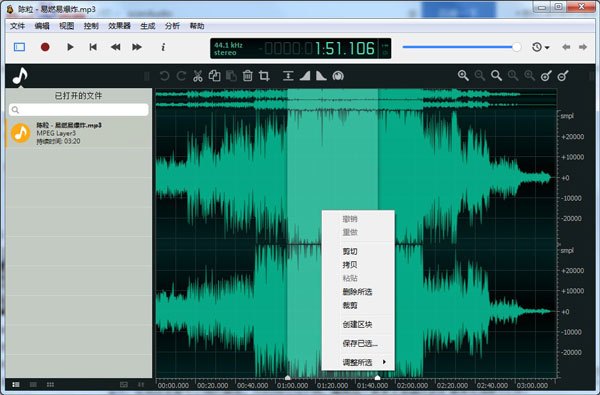600x395 pixels.
Task: Click the 1:51.106 time display
Action: point(345,49)
